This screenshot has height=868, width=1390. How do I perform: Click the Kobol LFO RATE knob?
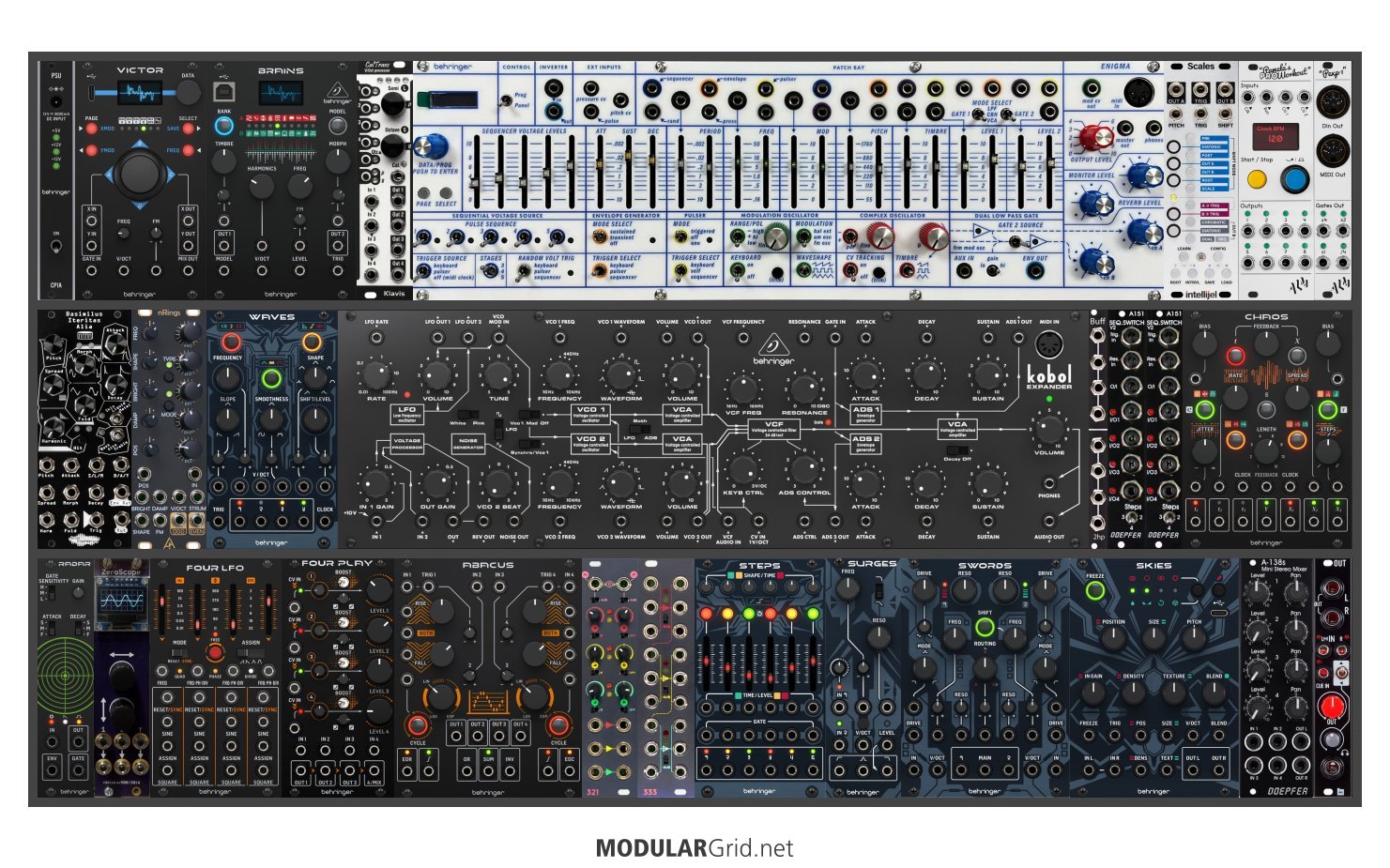pyautogui.click(x=375, y=375)
